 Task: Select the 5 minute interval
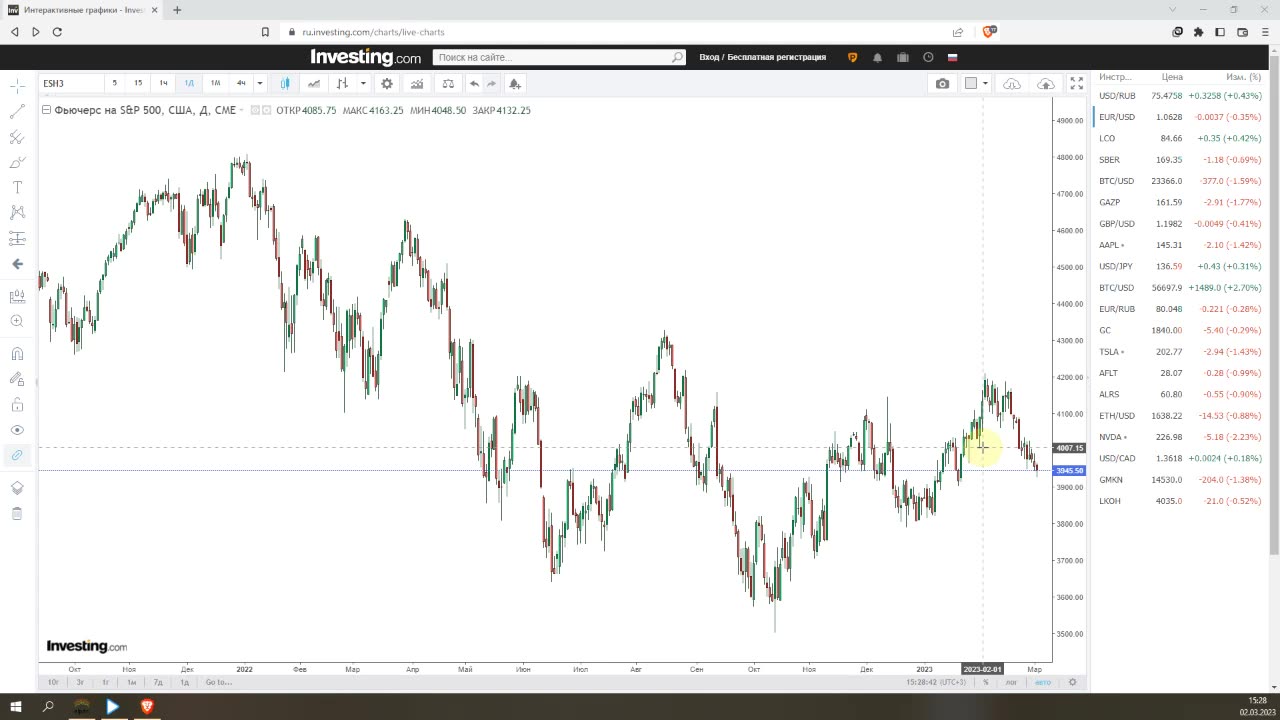point(114,84)
